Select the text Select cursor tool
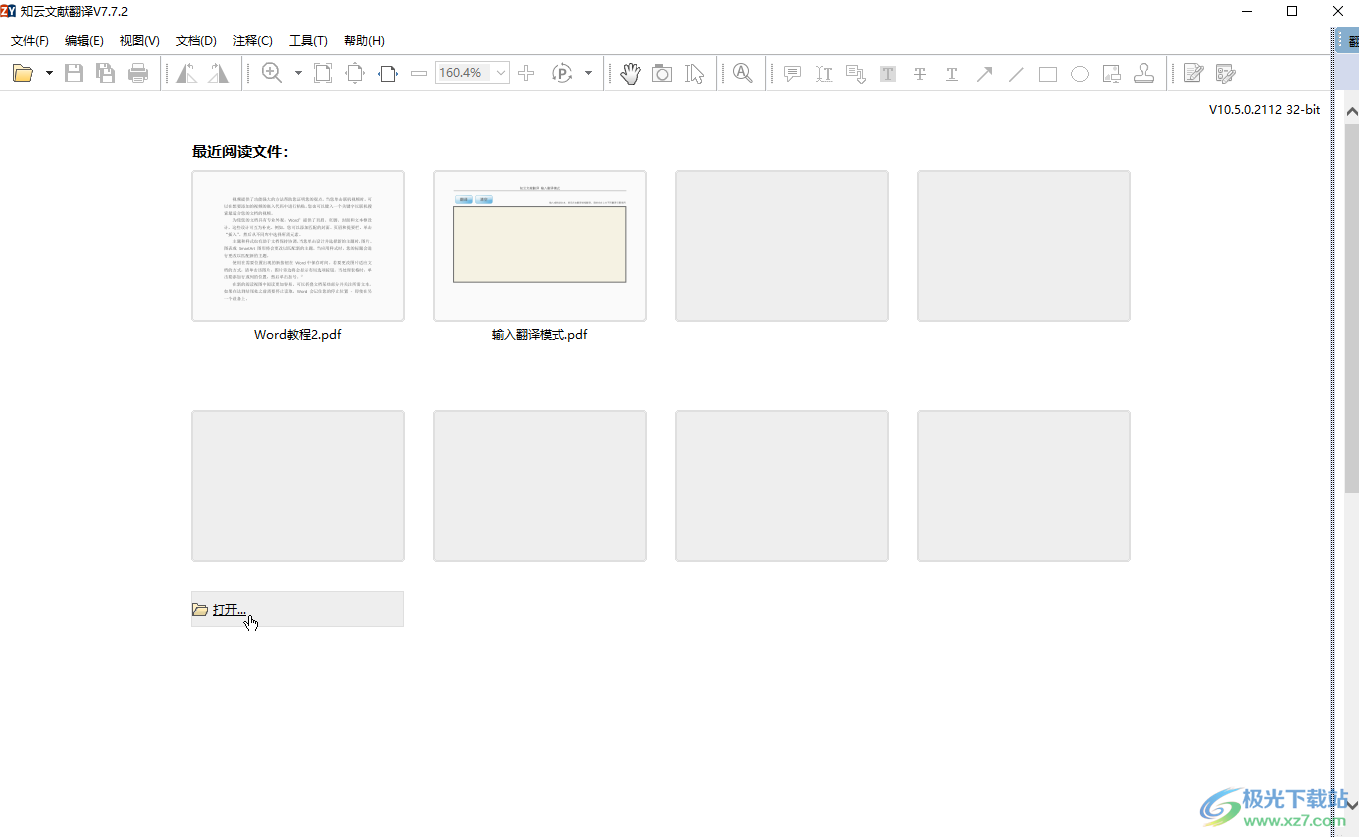 [x=694, y=73]
